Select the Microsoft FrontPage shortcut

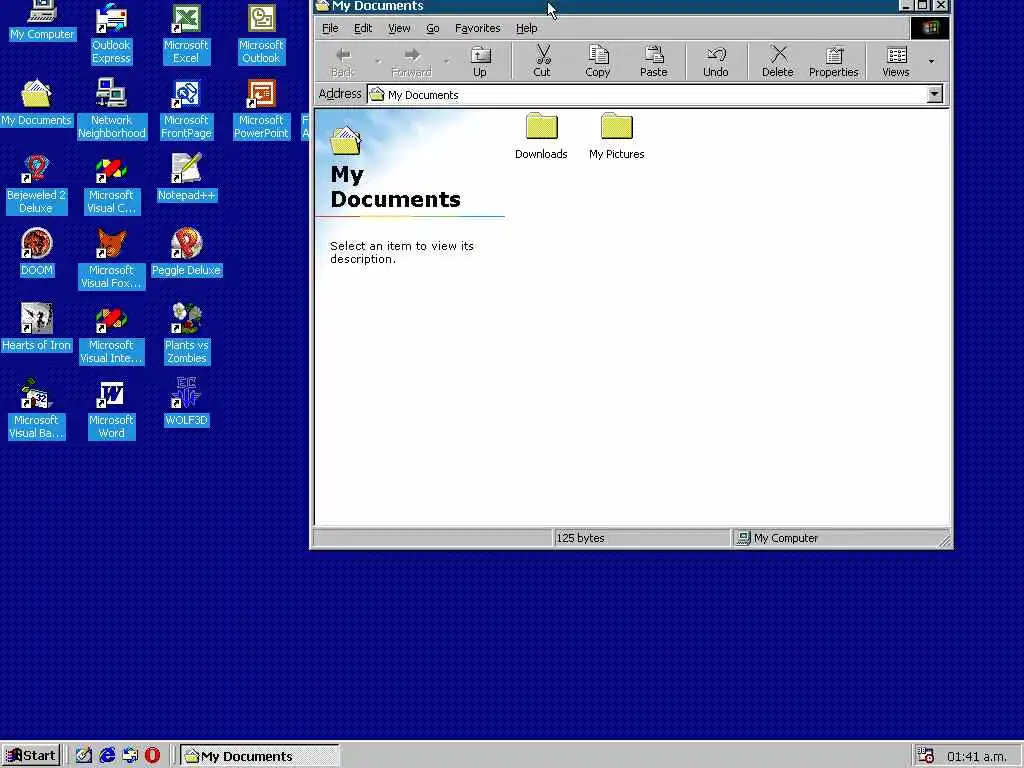[186, 109]
